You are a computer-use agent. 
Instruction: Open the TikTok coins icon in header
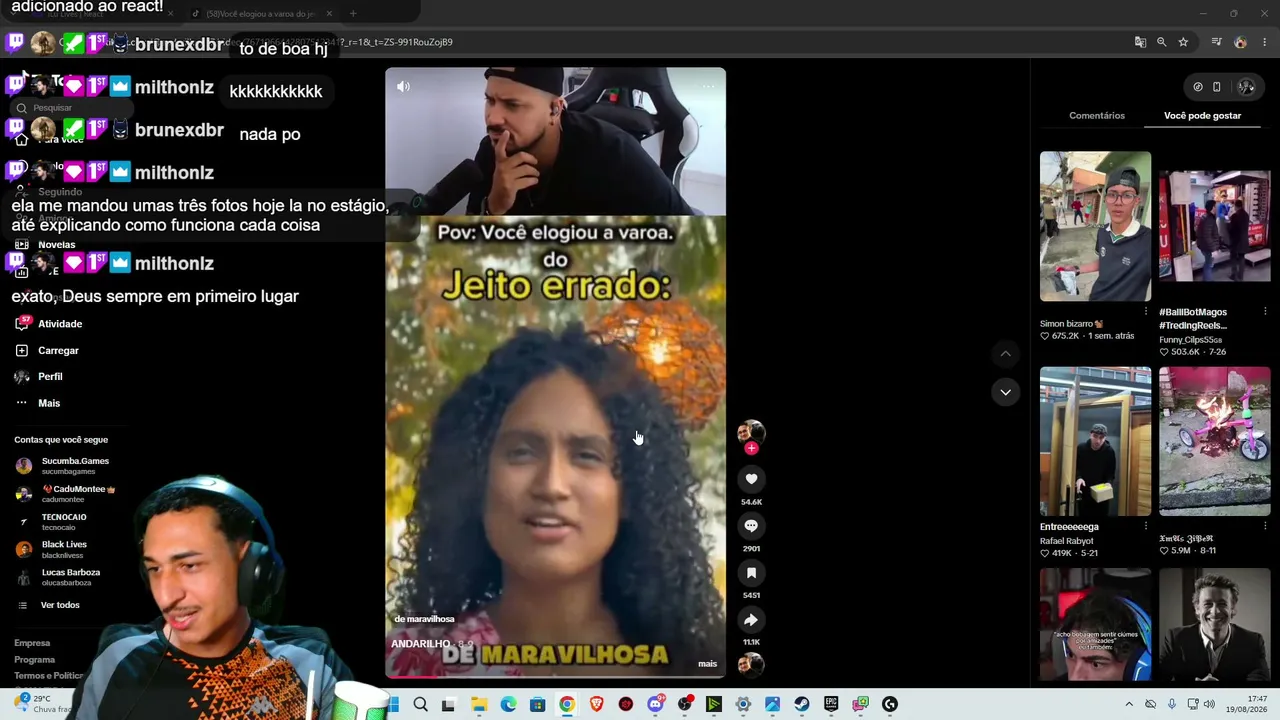(x=1198, y=87)
